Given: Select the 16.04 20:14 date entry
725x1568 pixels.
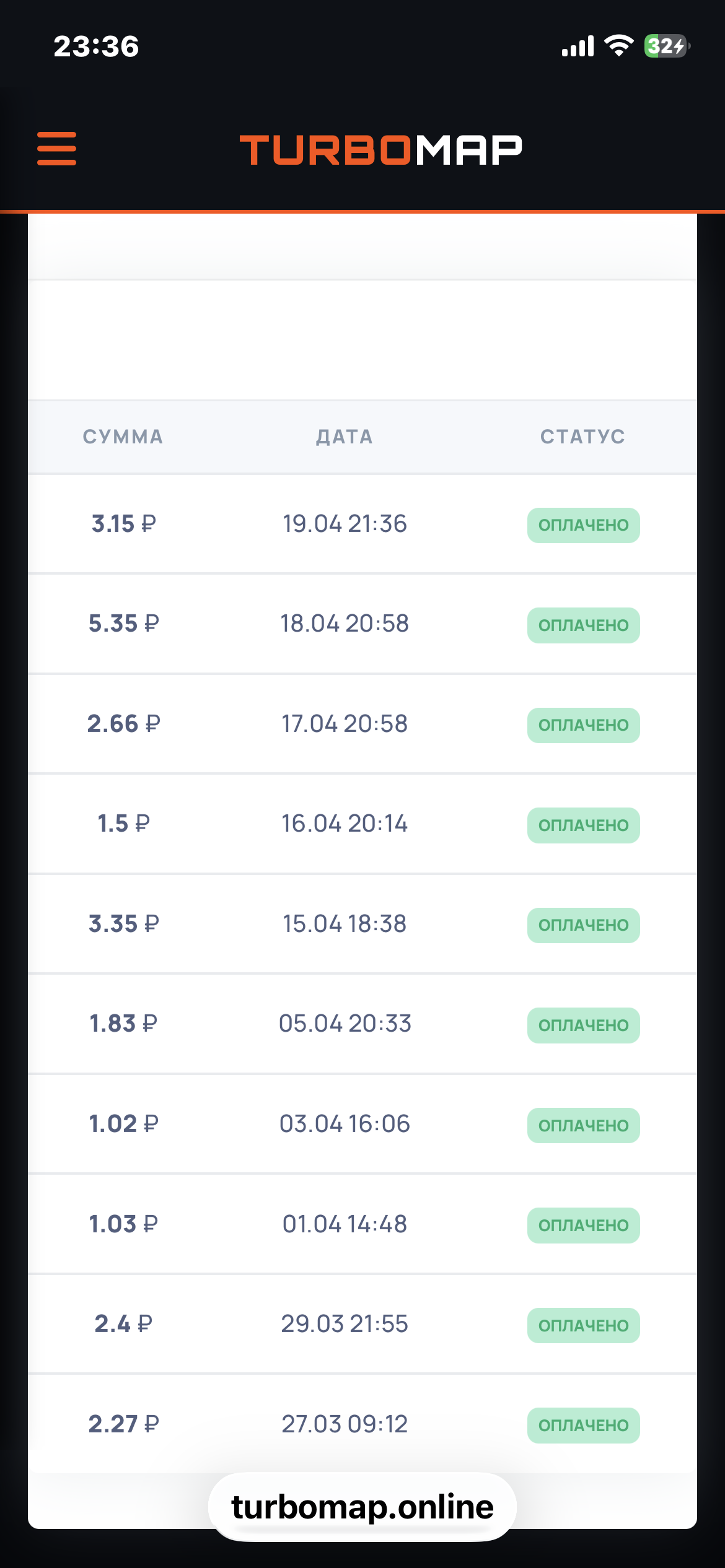Looking at the screenshot, I should click(345, 824).
